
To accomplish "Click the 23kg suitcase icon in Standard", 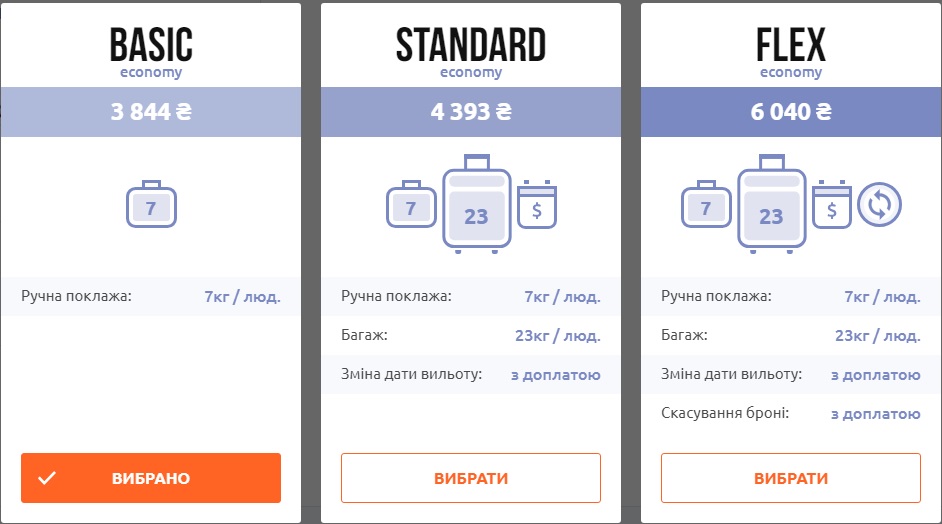I will click(x=476, y=205).
